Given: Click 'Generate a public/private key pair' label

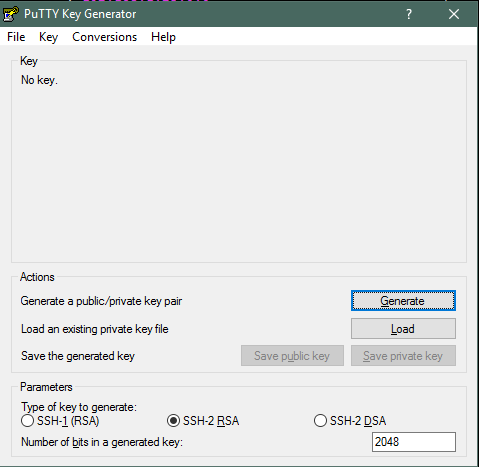Looking at the screenshot, I should pos(101,301).
